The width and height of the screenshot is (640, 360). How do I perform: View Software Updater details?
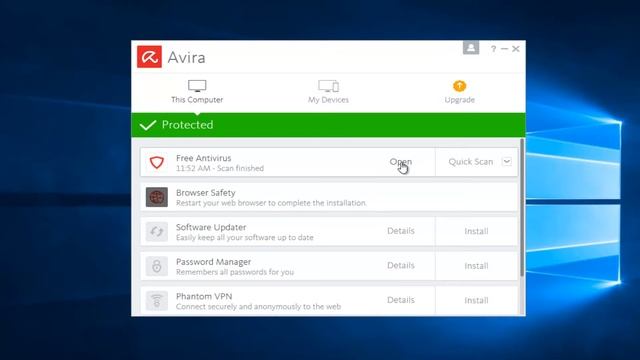coord(401,231)
